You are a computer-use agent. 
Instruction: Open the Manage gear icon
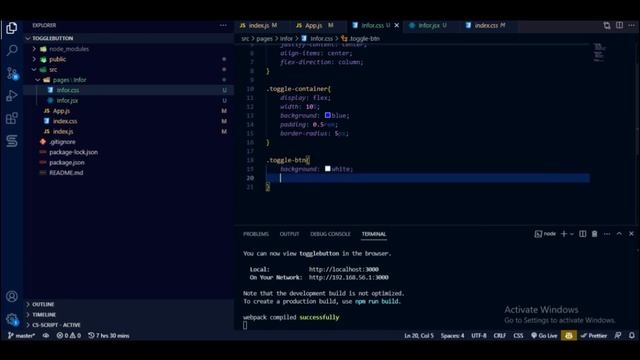(x=12, y=319)
